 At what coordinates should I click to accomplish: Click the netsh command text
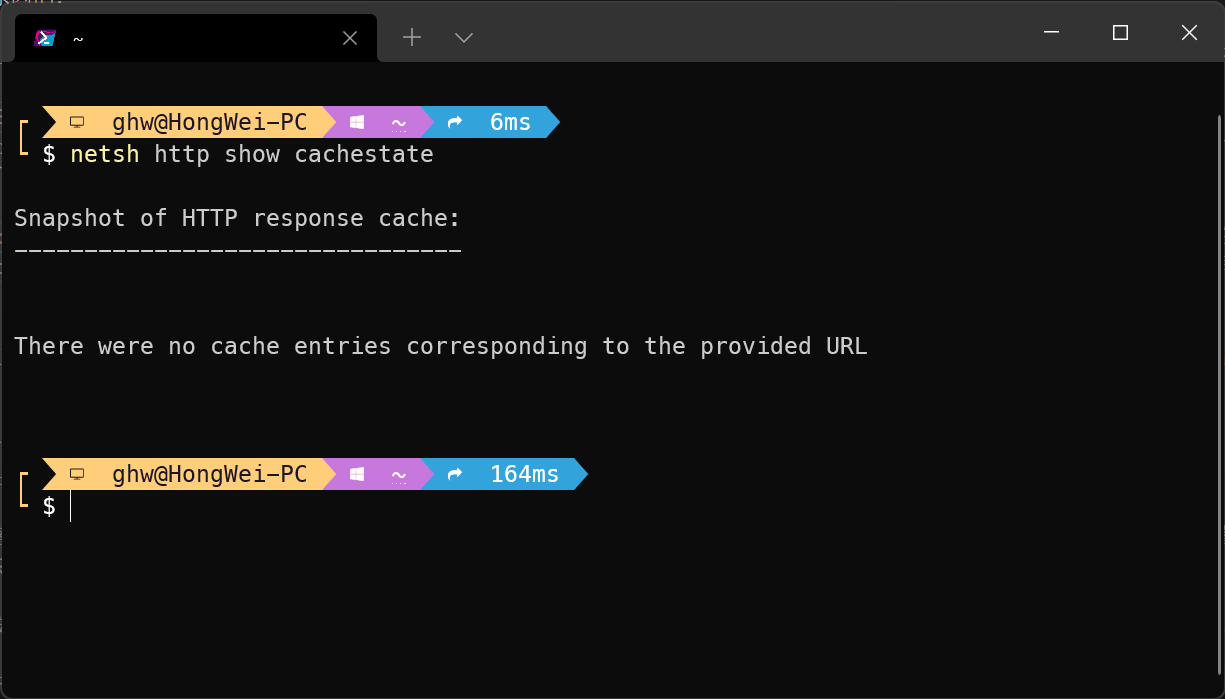[105, 154]
